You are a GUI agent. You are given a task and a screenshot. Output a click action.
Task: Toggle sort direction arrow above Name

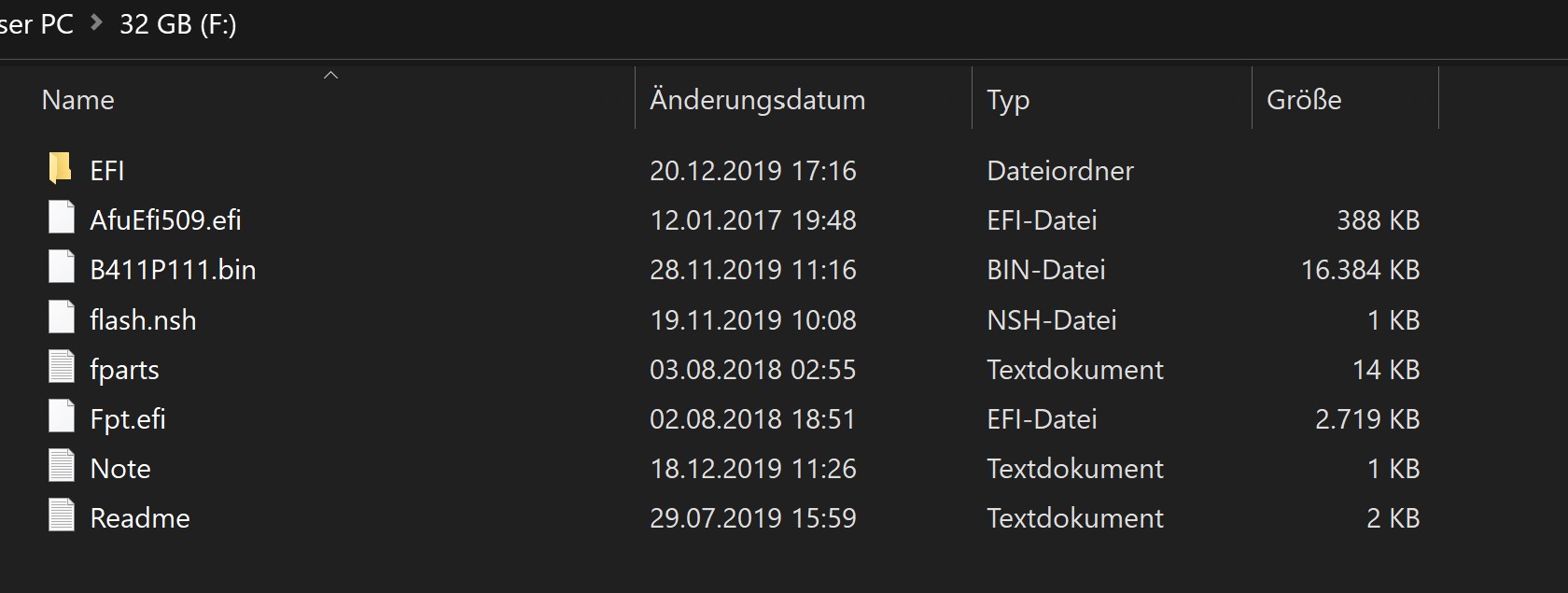coord(330,75)
